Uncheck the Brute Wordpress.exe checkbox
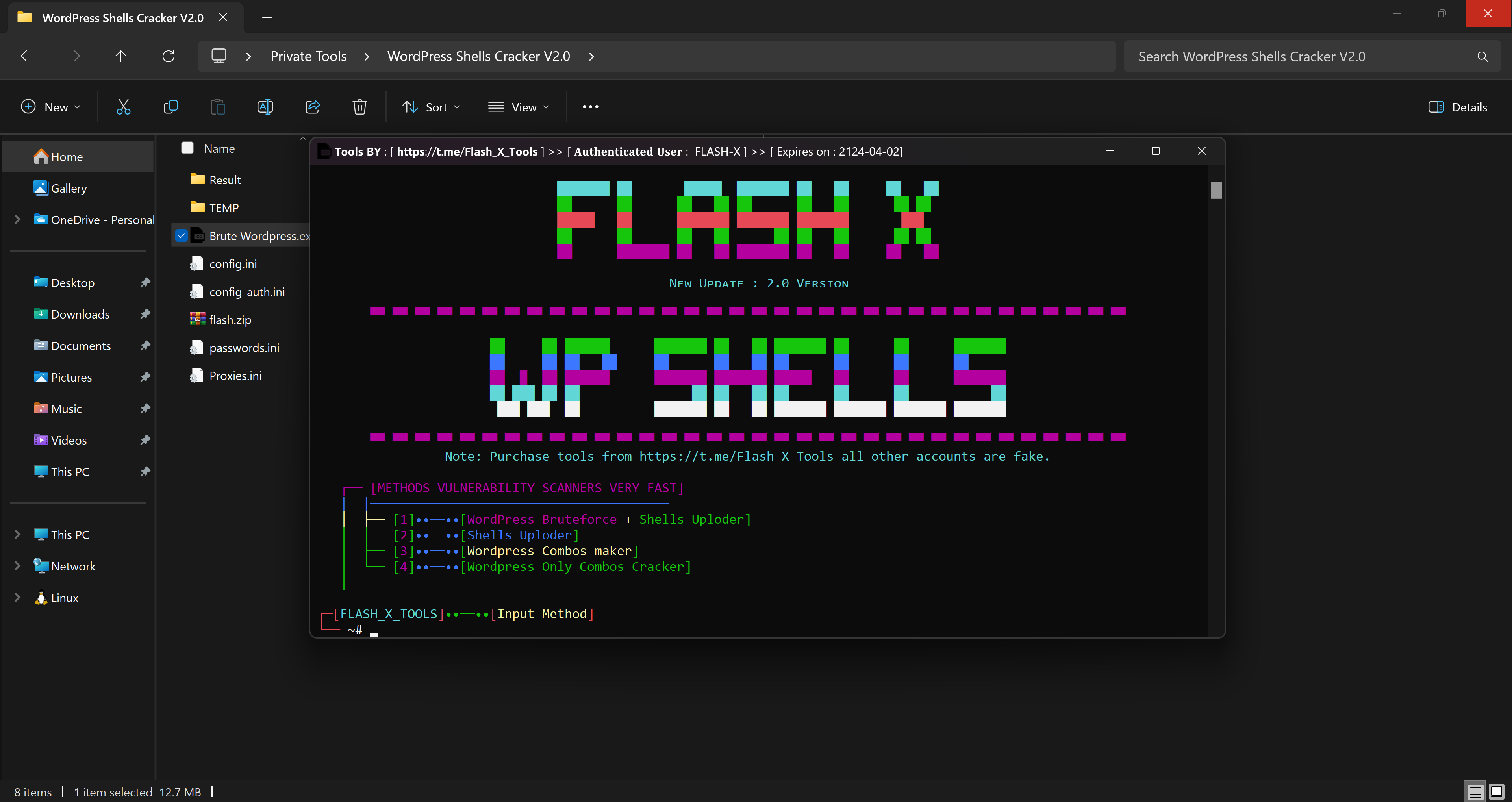This screenshot has width=1512, height=802. coord(182,235)
